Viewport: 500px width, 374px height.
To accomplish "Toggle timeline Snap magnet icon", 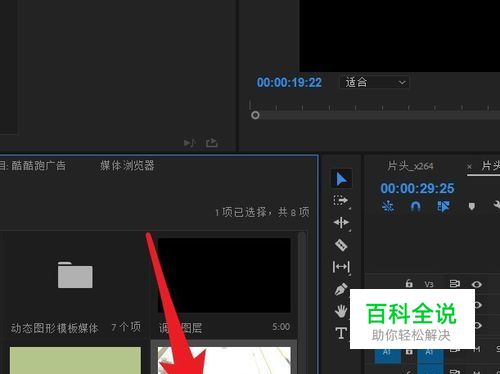I will (x=415, y=207).
